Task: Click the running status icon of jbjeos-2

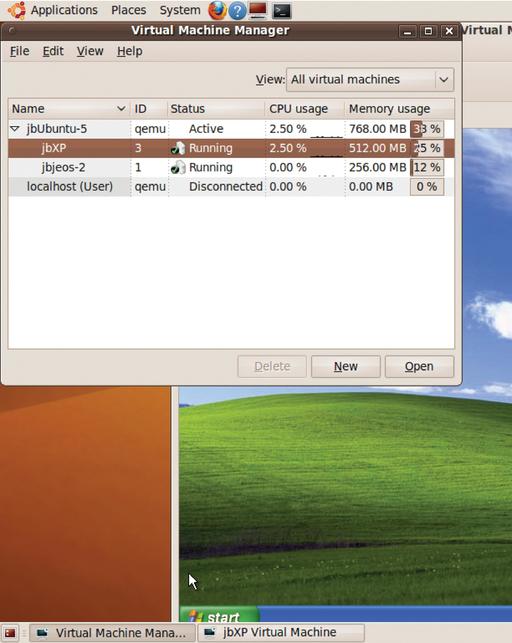Action: click(178, 167)
